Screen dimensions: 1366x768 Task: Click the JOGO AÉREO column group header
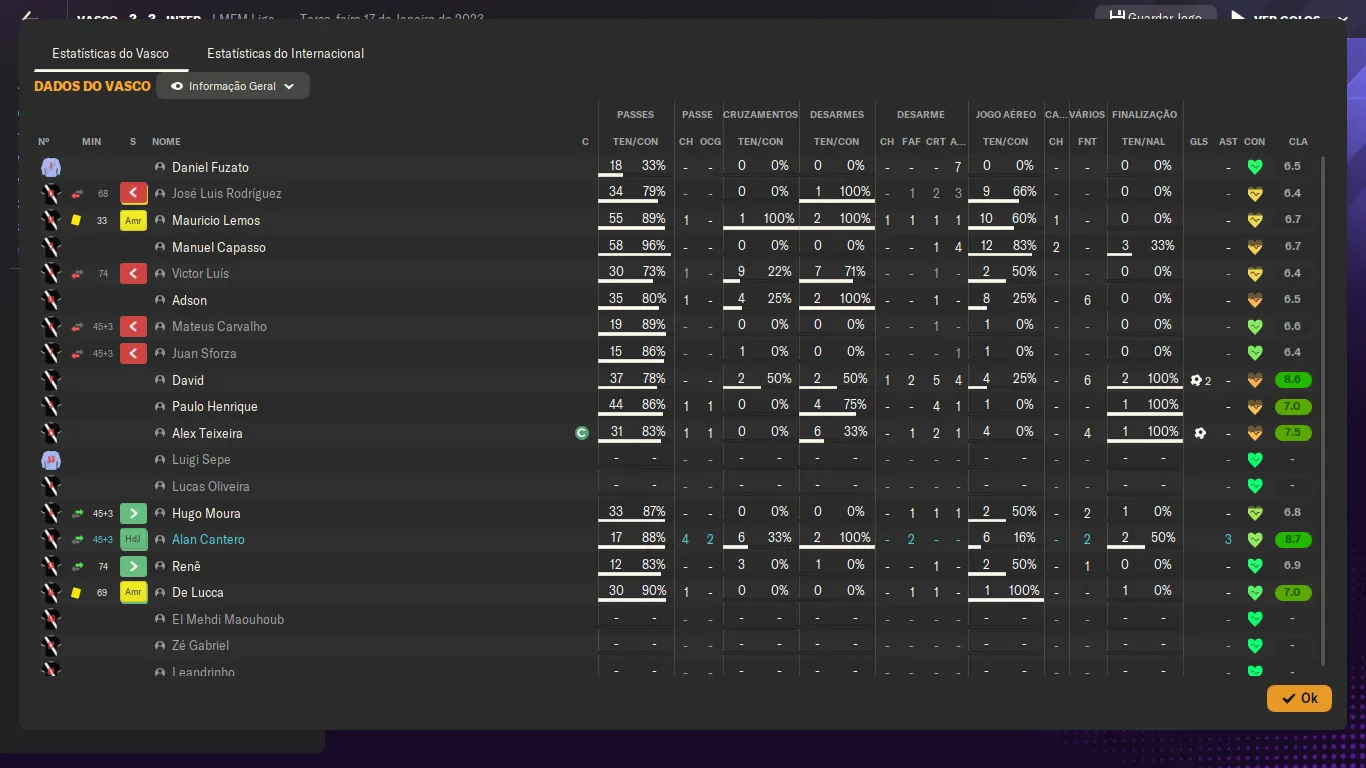(1006, 115)
